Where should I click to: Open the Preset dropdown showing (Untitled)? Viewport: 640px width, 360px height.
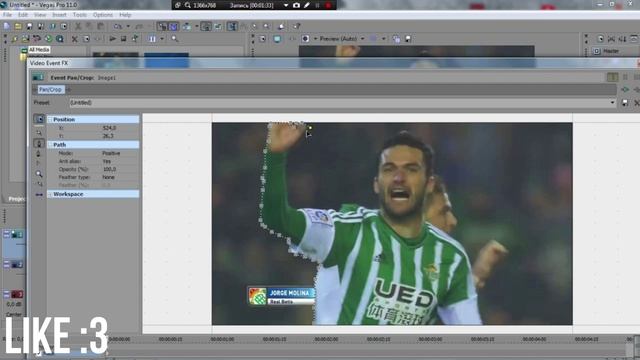click(x=342, y=102)
